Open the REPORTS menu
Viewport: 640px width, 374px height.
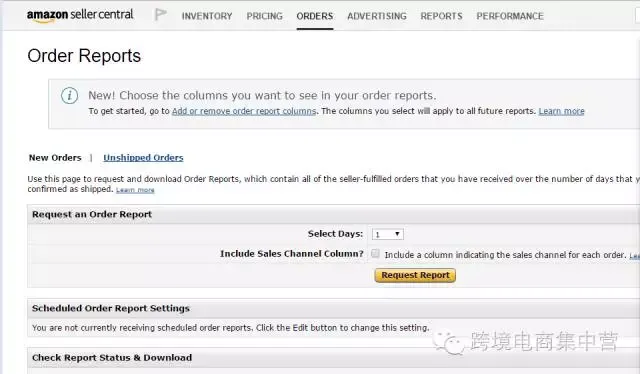pyautogui.click(x=441, y=16)
